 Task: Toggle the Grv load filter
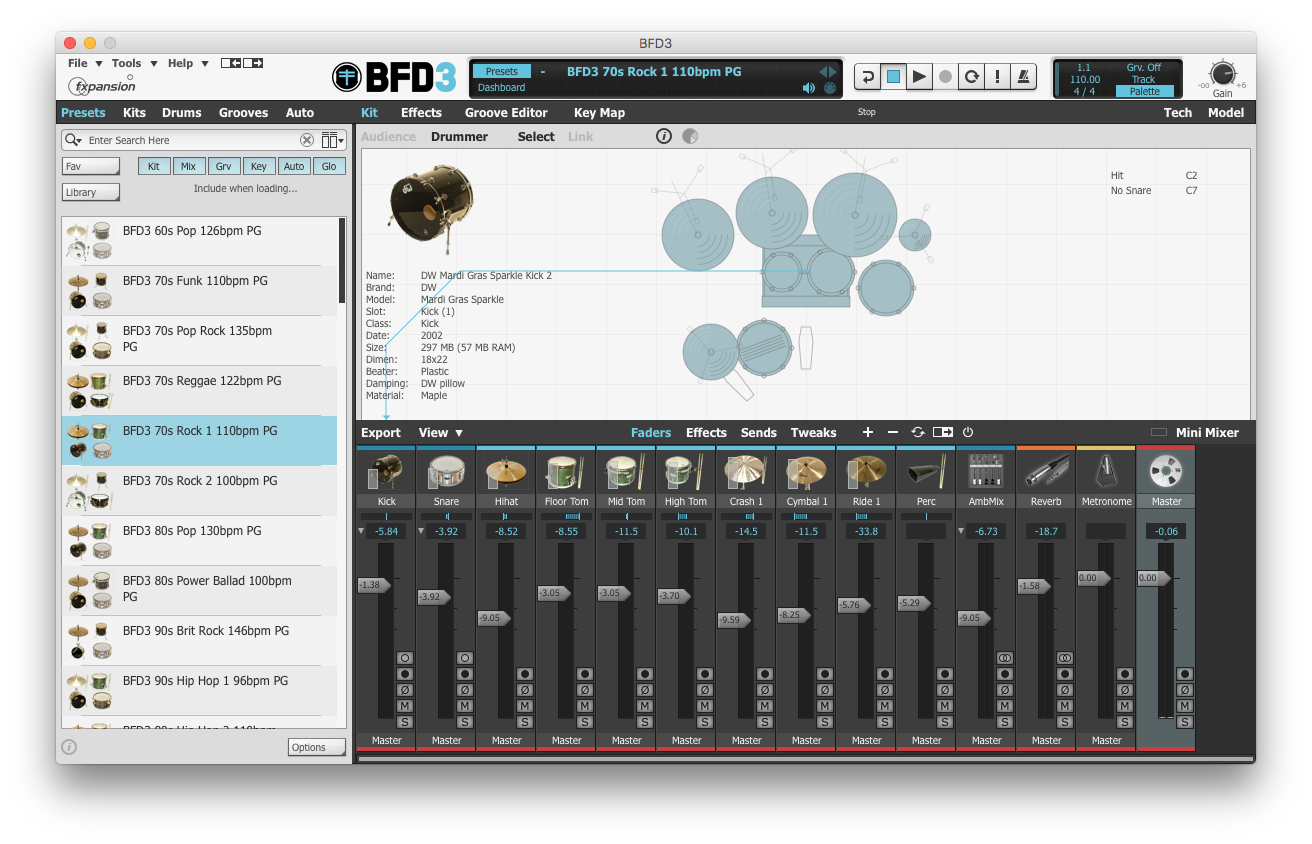(x=223, y=166)
